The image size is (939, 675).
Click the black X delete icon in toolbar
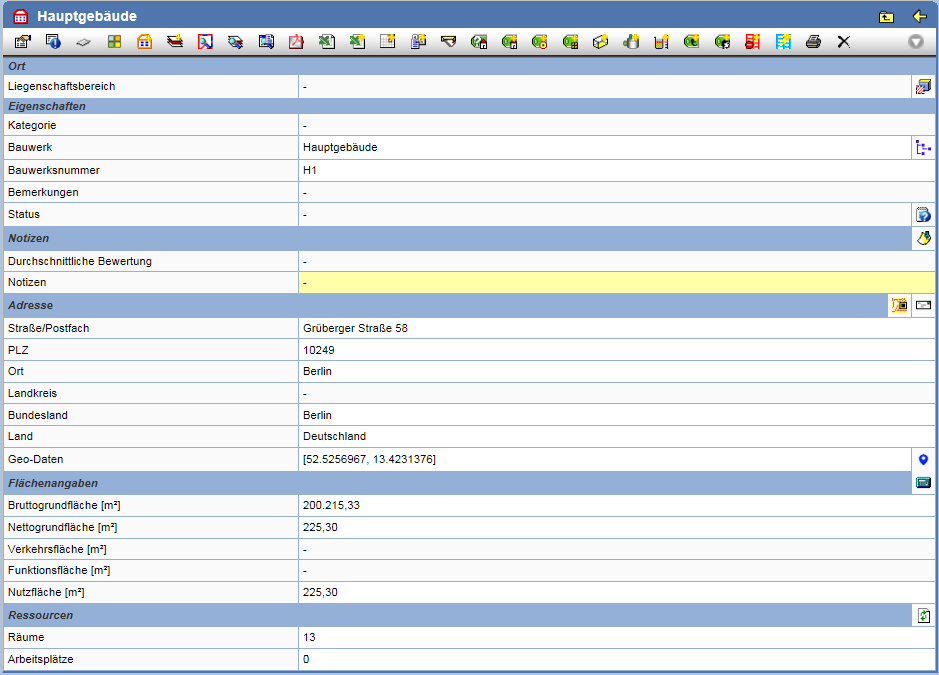pos(844,42)
